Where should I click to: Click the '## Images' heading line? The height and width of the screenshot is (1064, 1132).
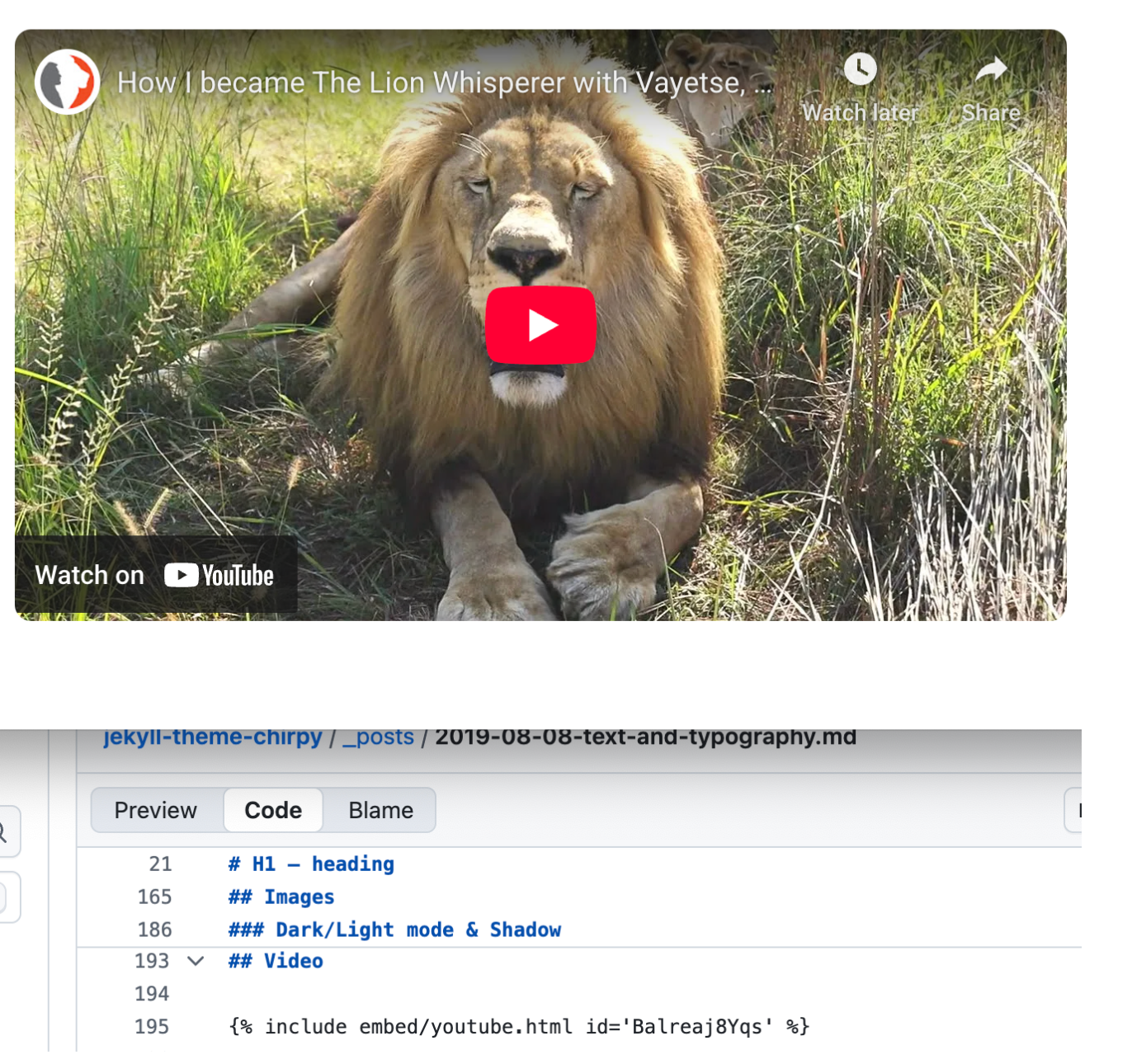click(281, 897)
